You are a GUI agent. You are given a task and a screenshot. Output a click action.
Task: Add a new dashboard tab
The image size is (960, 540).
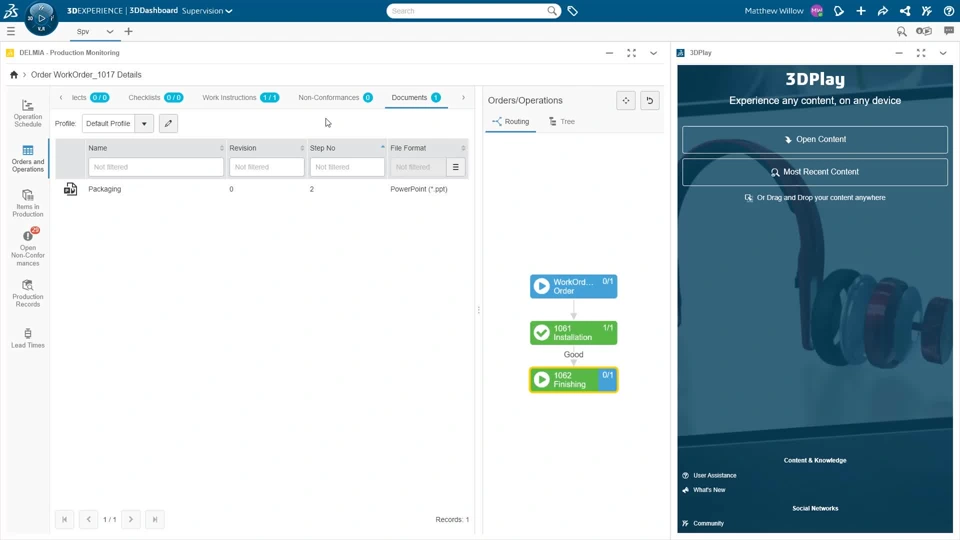[128, 31]
